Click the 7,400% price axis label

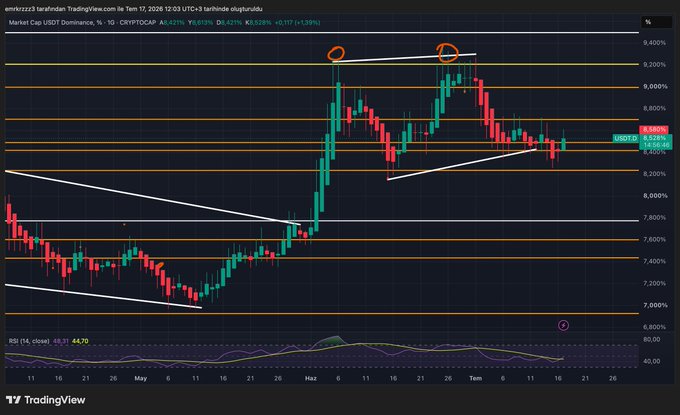point(654,261)
